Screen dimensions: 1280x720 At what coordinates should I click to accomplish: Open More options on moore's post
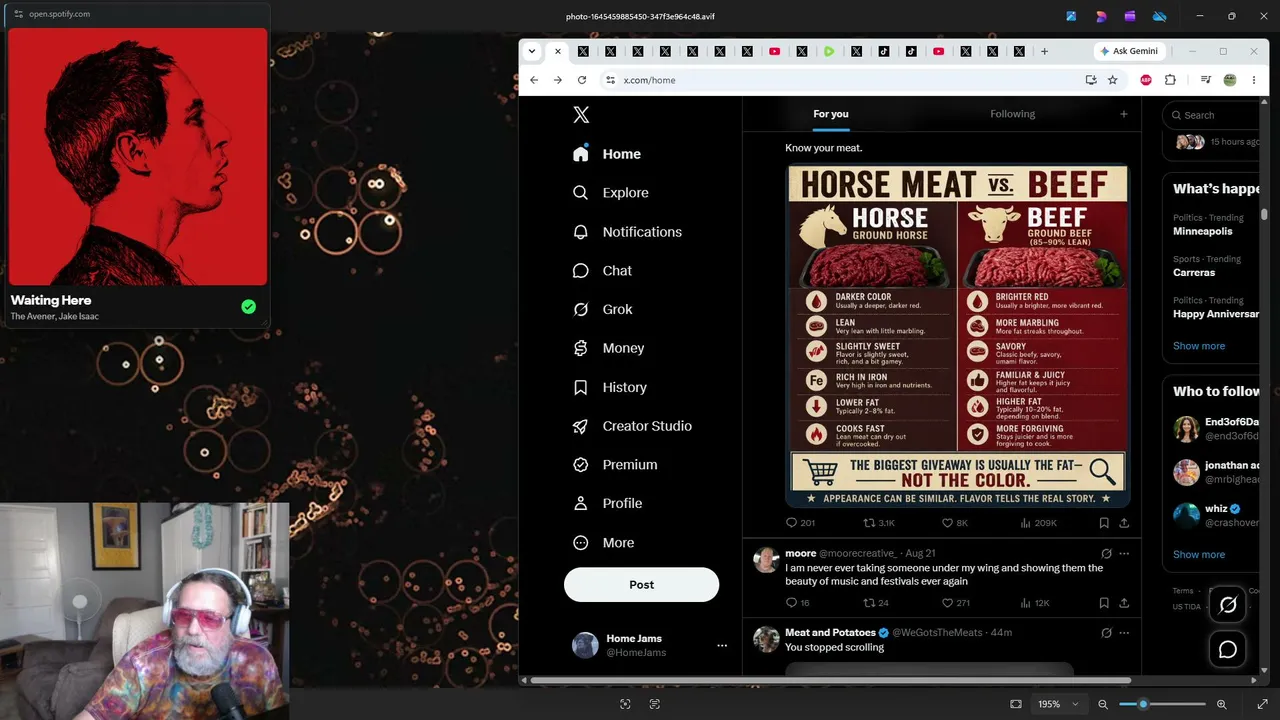(1124, 553)
